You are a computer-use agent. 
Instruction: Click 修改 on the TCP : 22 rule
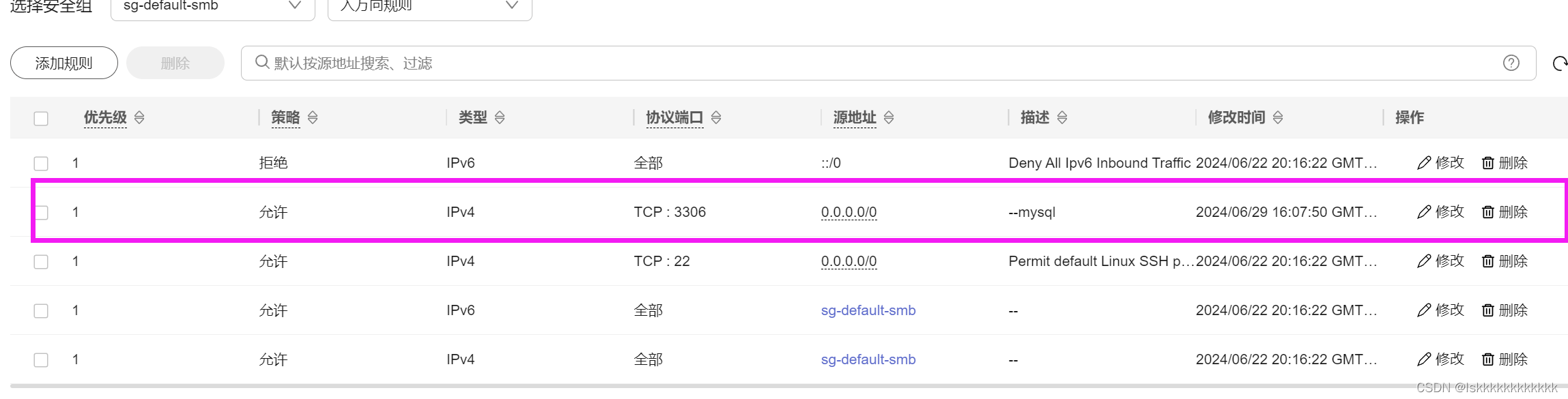pos(1440,261)
